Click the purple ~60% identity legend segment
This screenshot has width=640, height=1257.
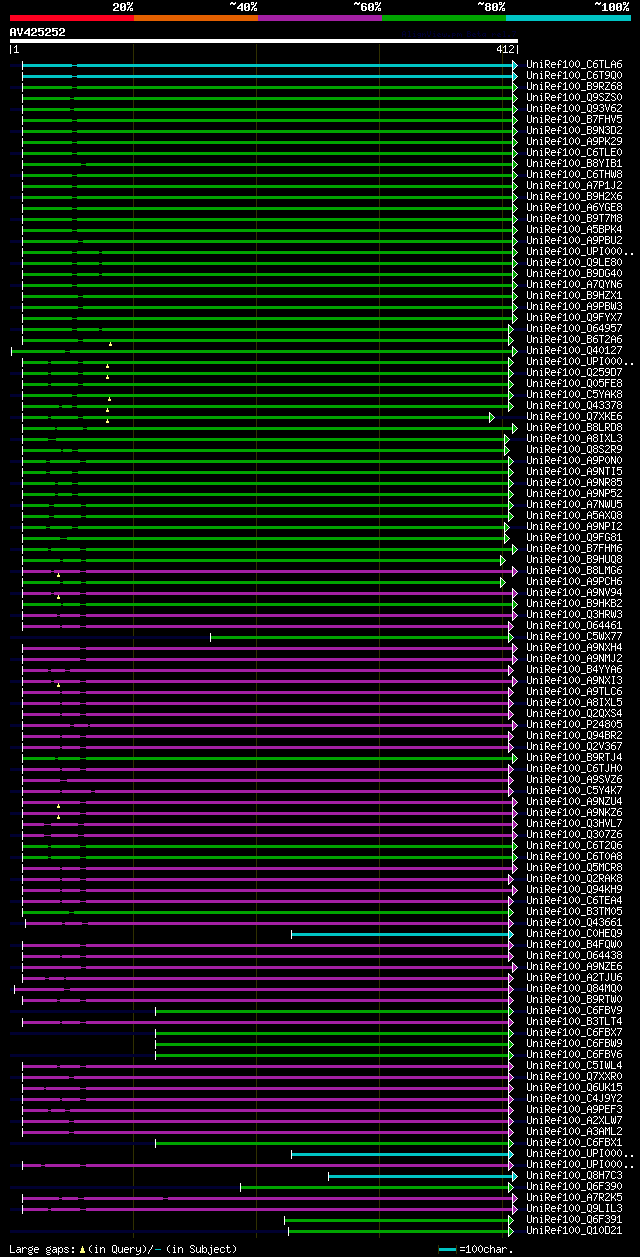[320, 17]
